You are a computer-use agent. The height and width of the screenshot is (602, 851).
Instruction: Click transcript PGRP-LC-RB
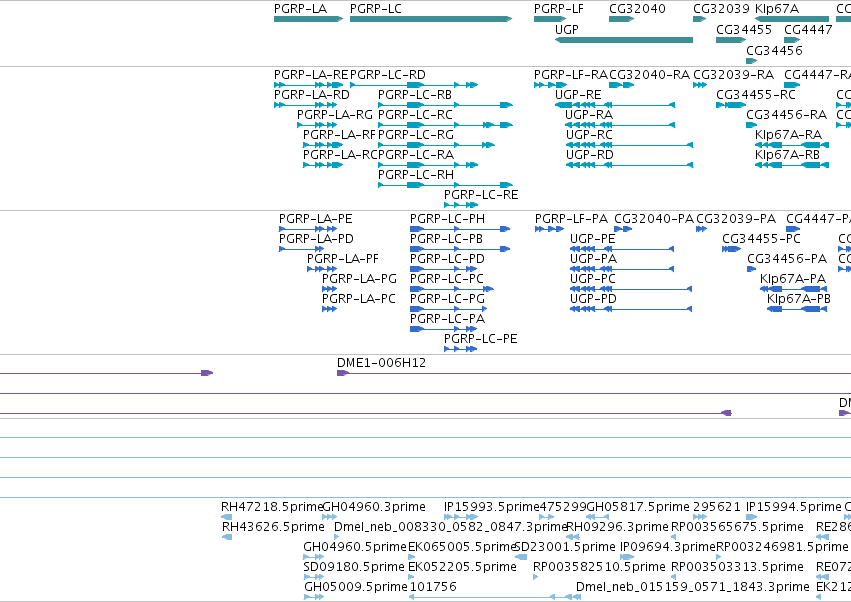[x=445, y=105]
